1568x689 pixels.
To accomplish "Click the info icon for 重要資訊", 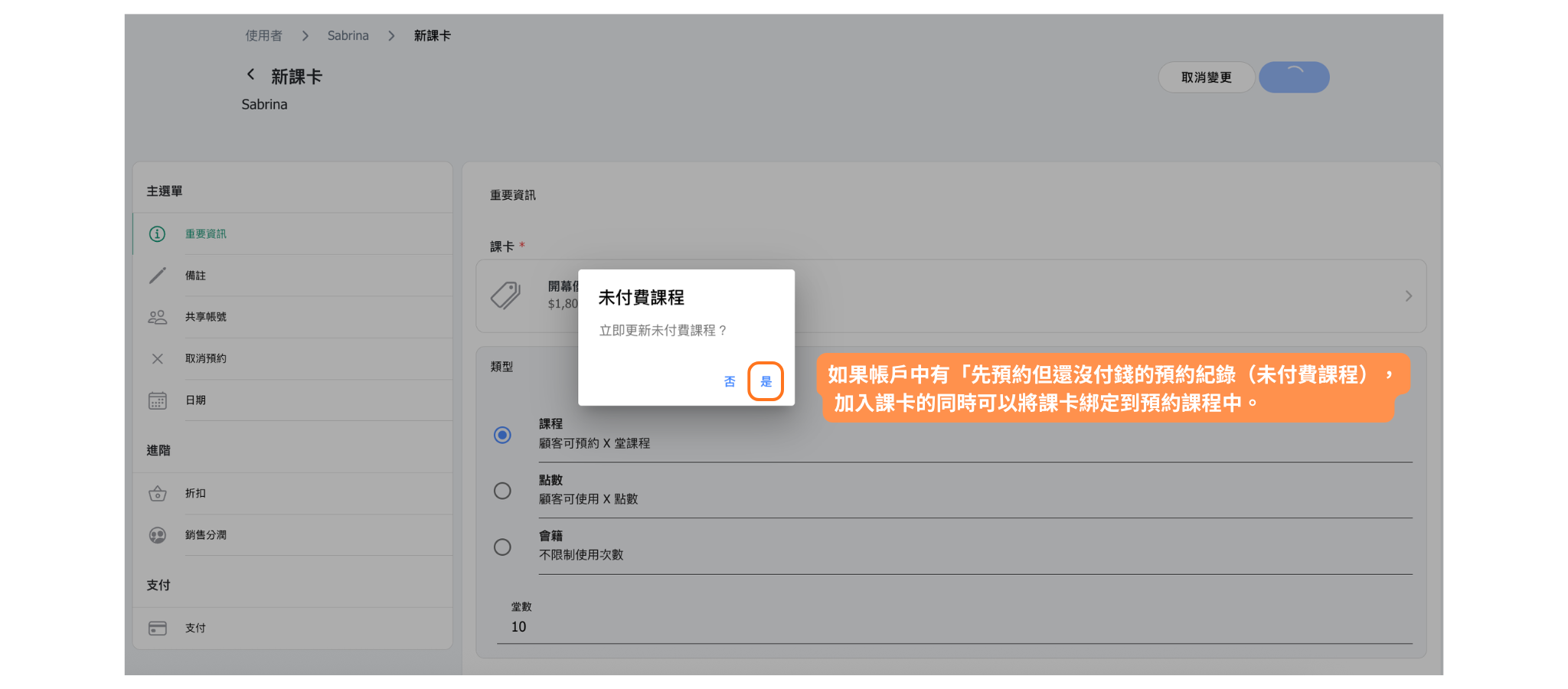I will point(157,234).
